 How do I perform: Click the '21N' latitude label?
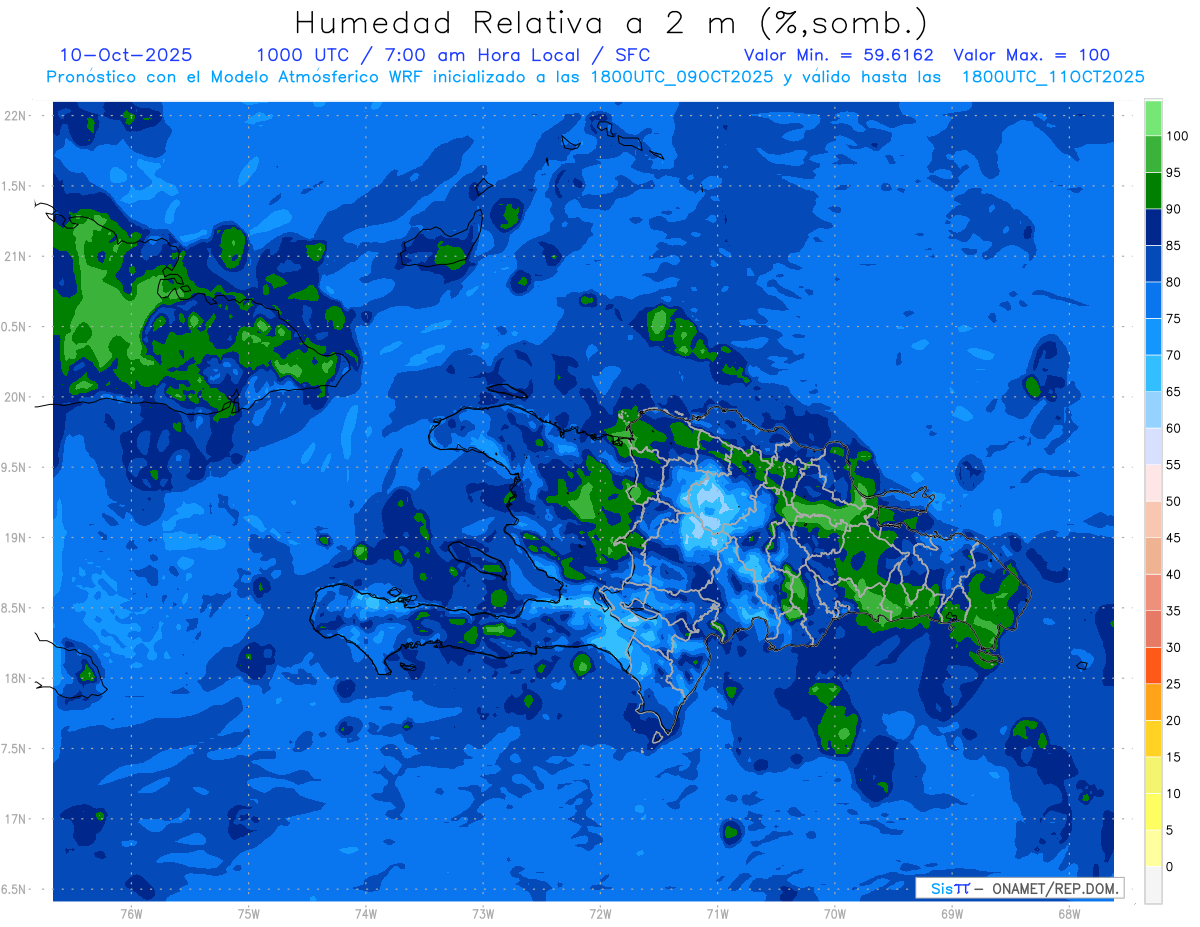click(x=15, y=257)
